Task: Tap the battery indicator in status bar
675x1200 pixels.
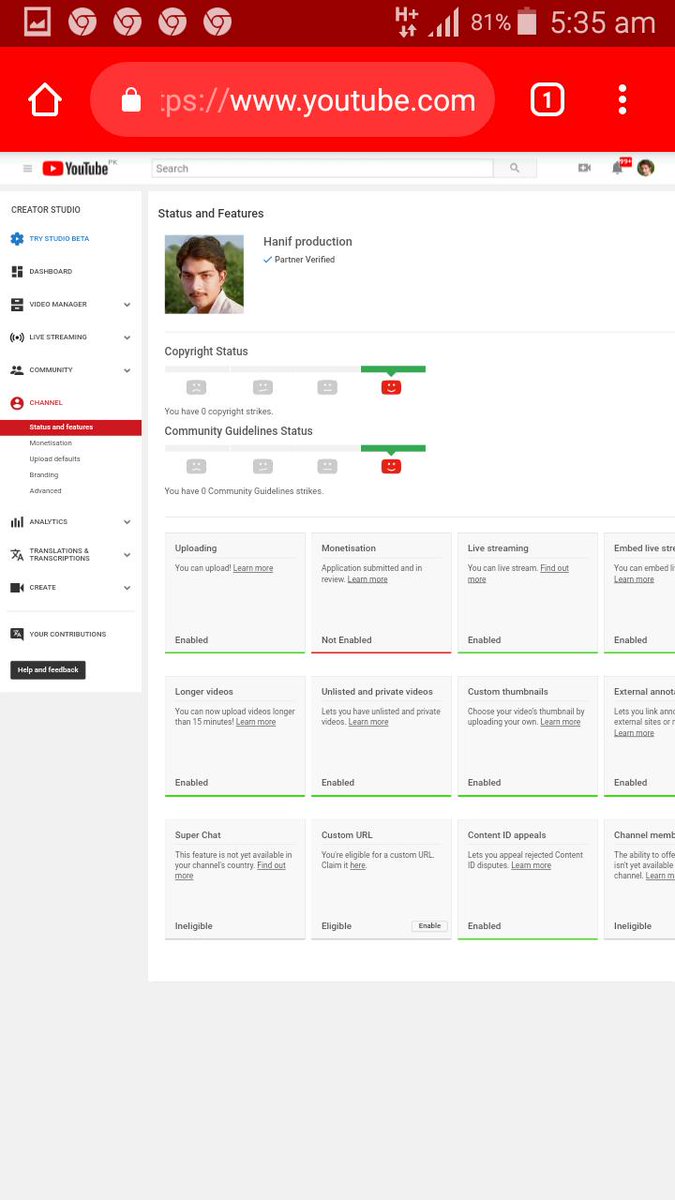Action: tap(527, 22)
